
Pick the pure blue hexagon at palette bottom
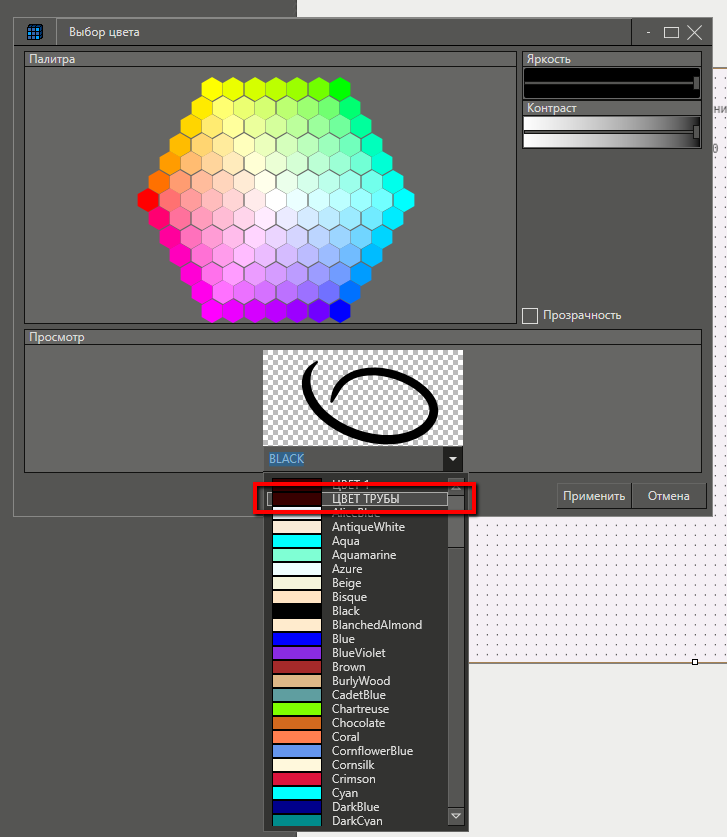tap(341, 311)
